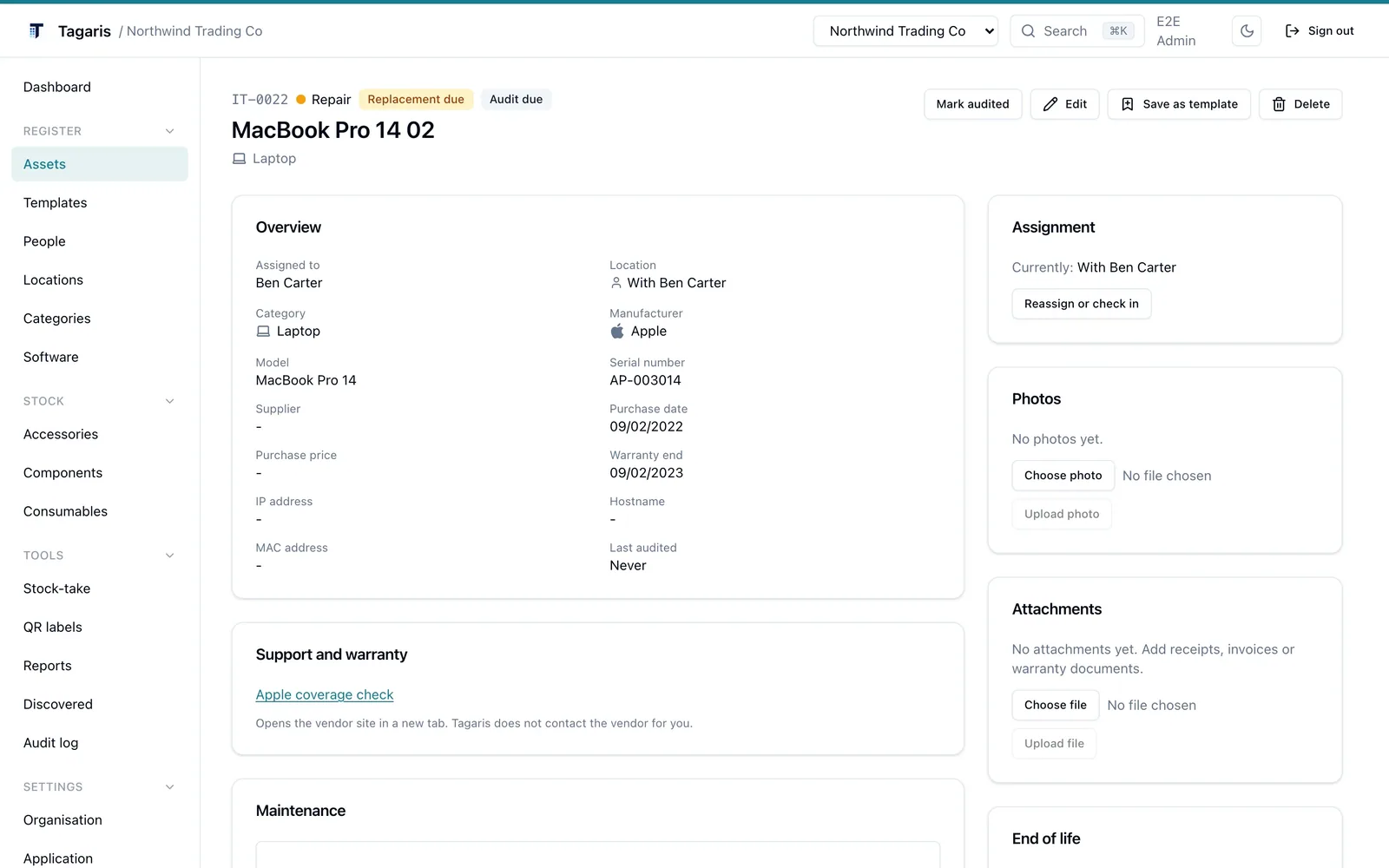Collapse the REGISTER sidebar section
Viewport: 1389px width, 868px height.
pos(170,131)
